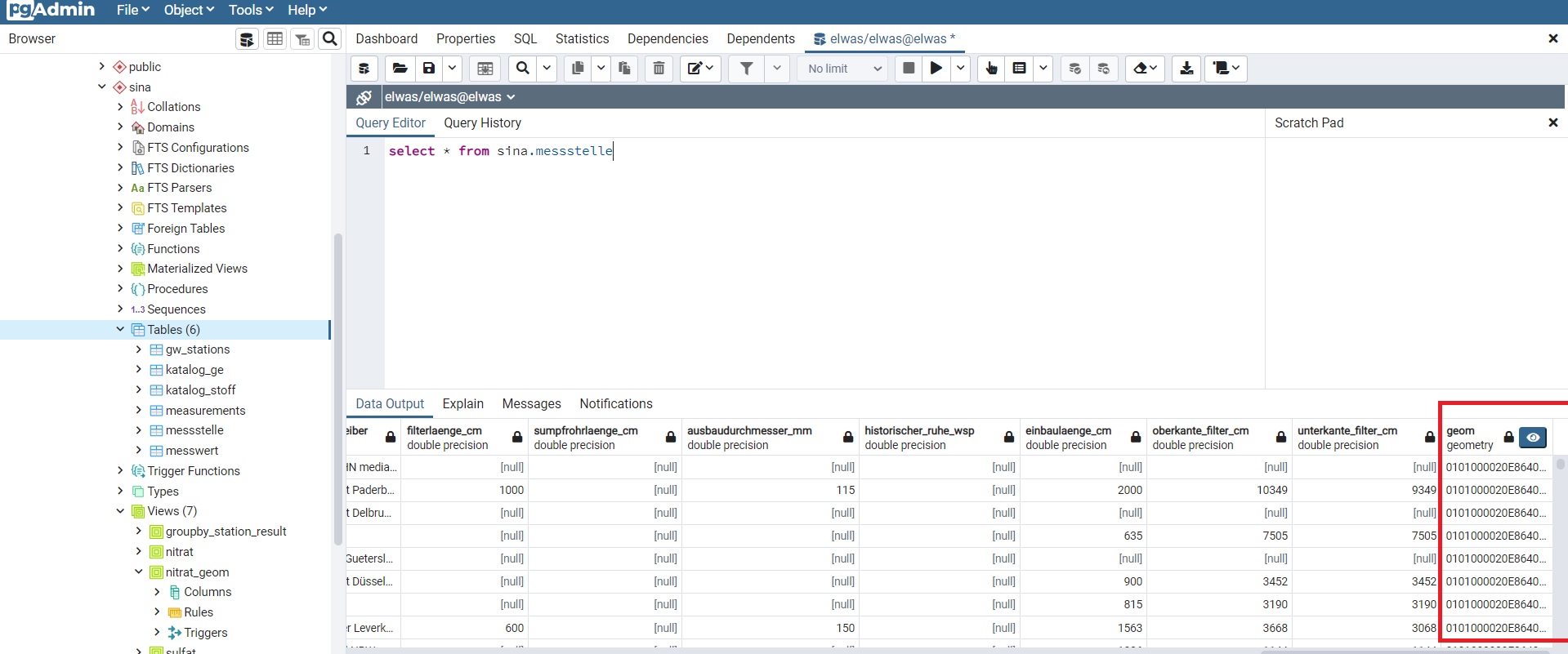This screenshot has width=1568, height=654.
Task: Toggle the geometry viewer eye on the geom column
Action: tap(1533, 438)
